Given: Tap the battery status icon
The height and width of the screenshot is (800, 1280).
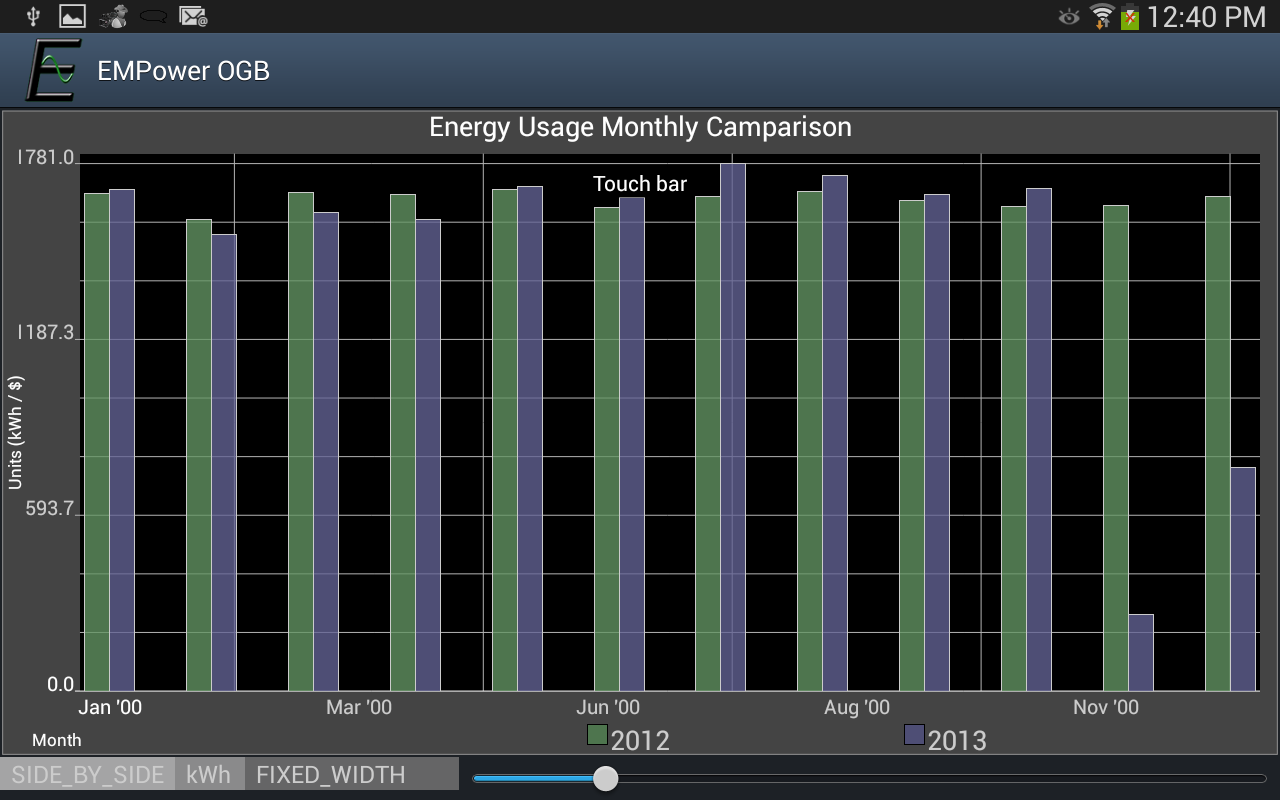Looking at the screenshot, I should coord(1130,16).
